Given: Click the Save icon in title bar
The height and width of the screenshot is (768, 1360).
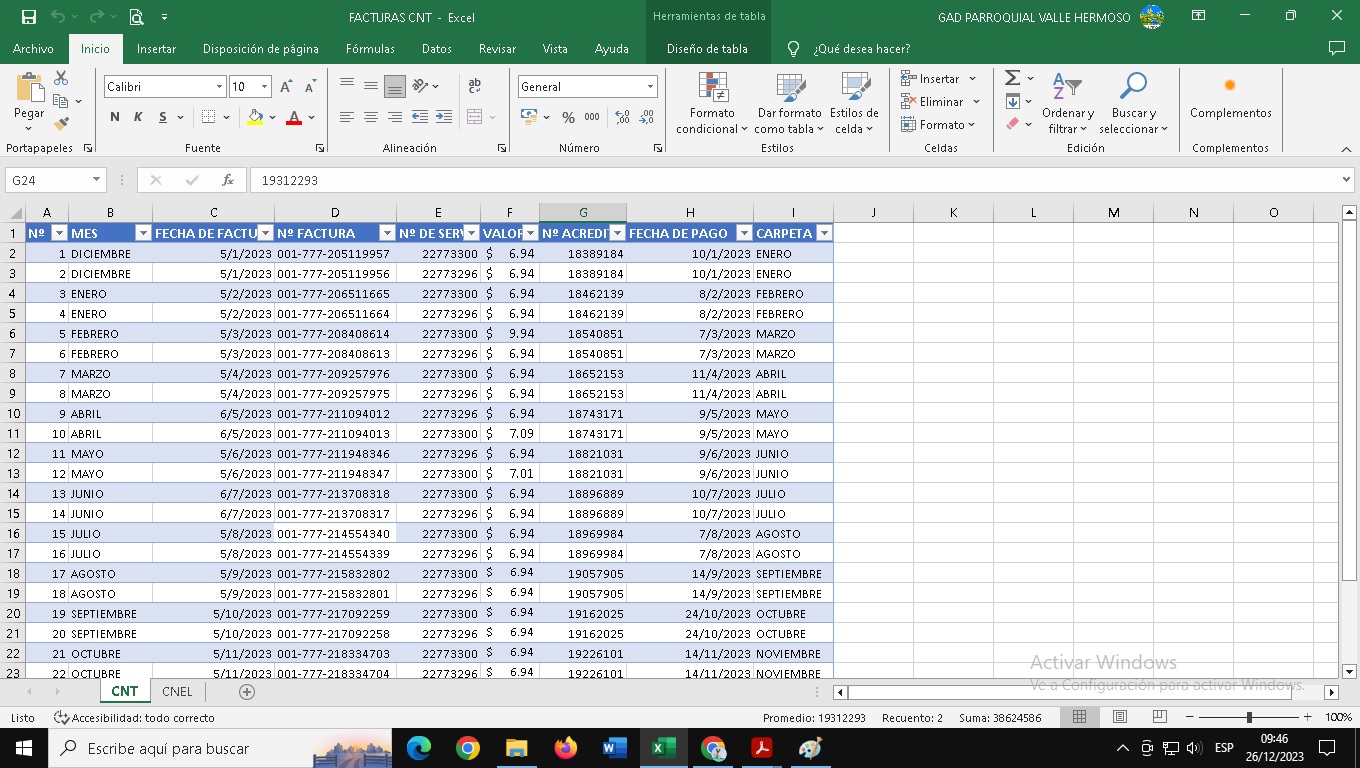Looking at the screenshot, I should (28, 17).
